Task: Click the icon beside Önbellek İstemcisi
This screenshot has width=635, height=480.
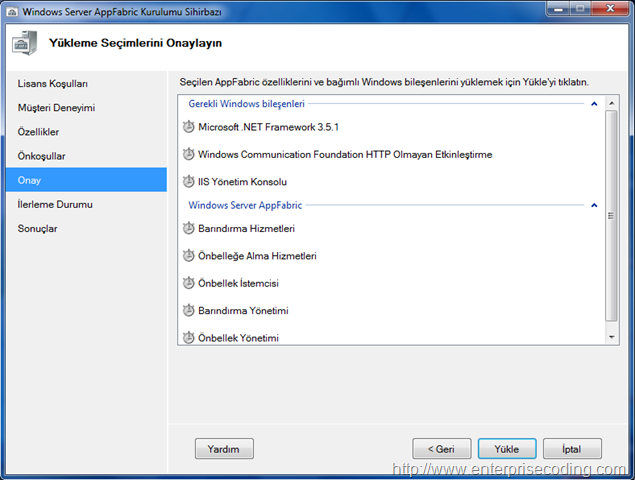Action: [x=188, y=283]
